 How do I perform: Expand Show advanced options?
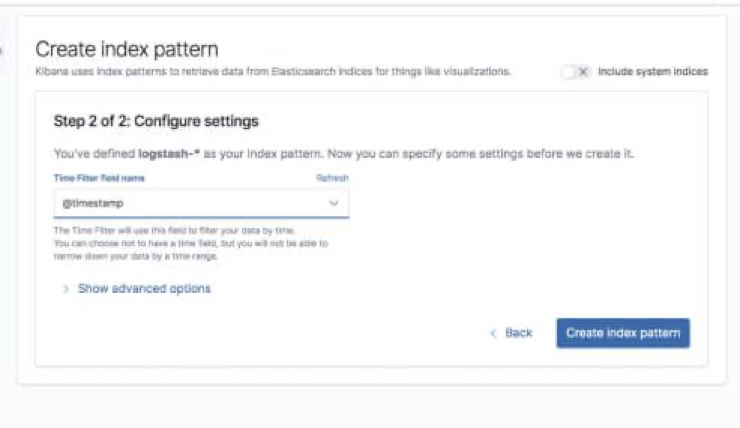point(144,289)
